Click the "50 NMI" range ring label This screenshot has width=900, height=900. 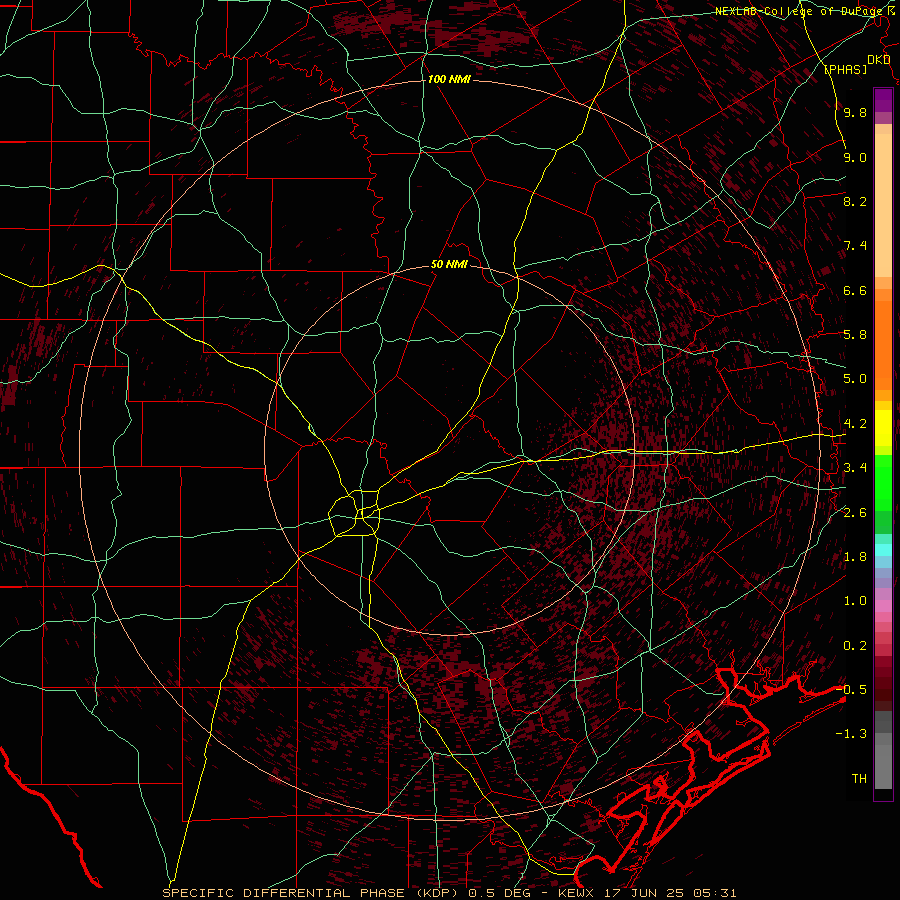click(x=449, y=264)
